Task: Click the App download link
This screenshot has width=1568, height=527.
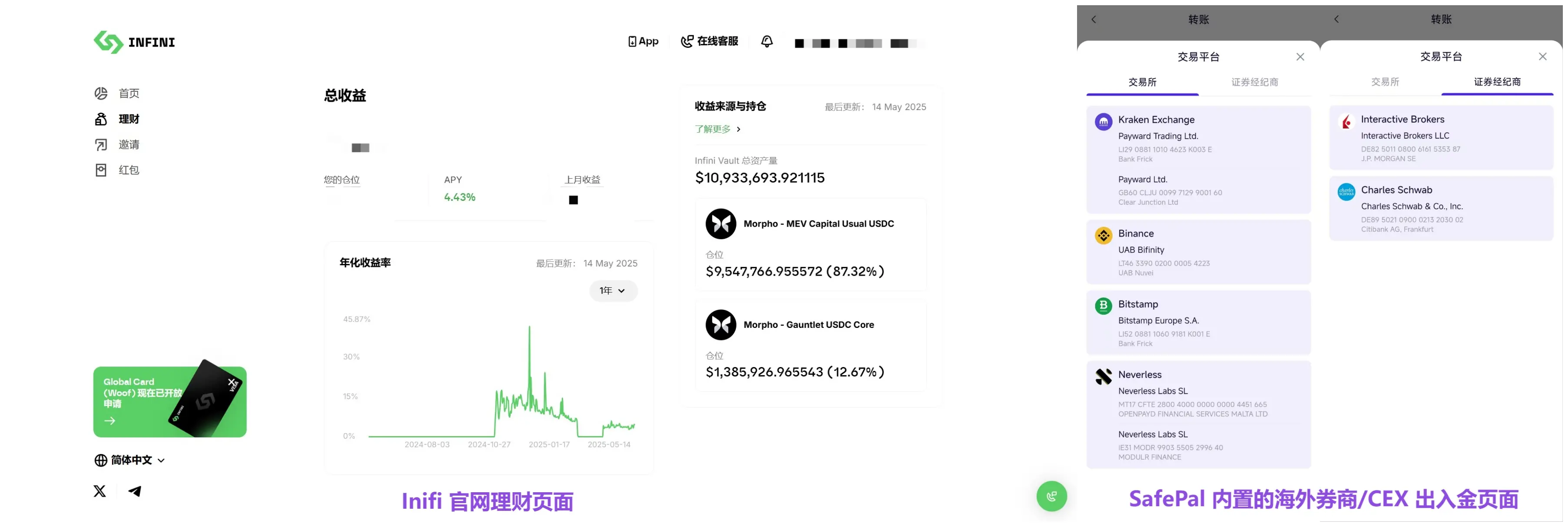Action: click(643, 41)
